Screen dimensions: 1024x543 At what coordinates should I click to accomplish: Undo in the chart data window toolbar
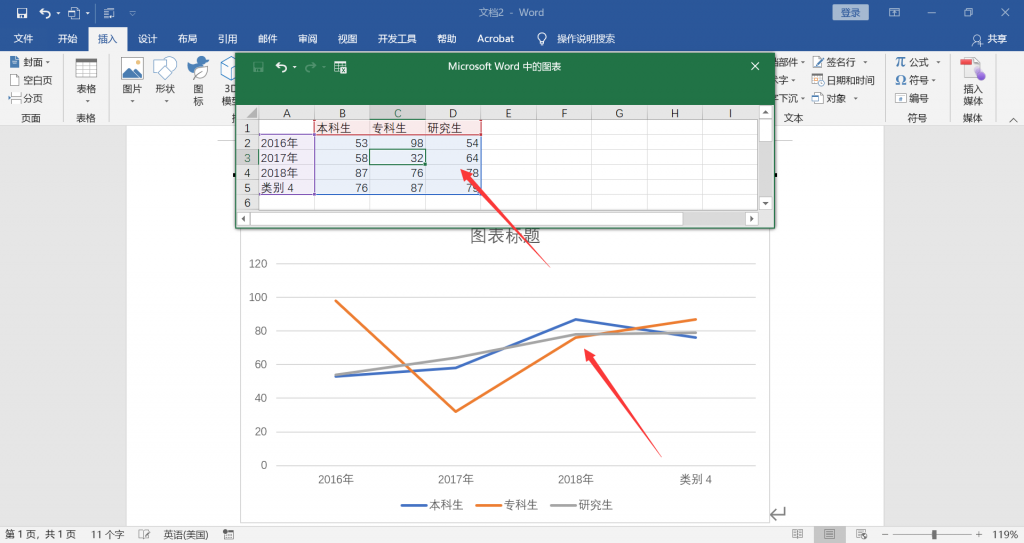pyautogui.click(x=281, y=67)
